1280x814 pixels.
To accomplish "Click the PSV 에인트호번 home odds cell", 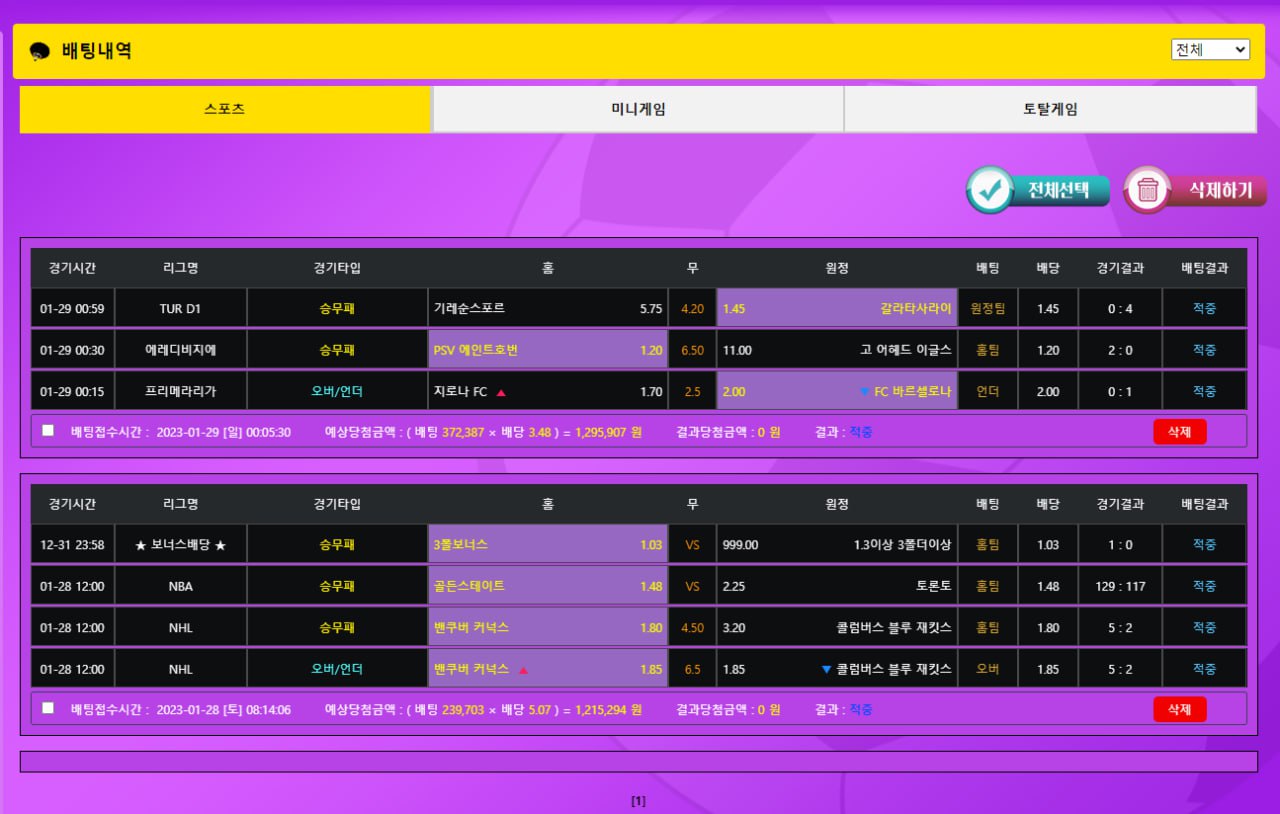I will 547,350.
